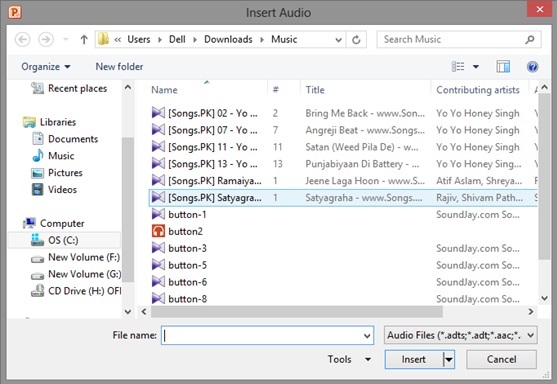Click the Insert button
This screenshot has height=384, width=557.
(414, 359)
